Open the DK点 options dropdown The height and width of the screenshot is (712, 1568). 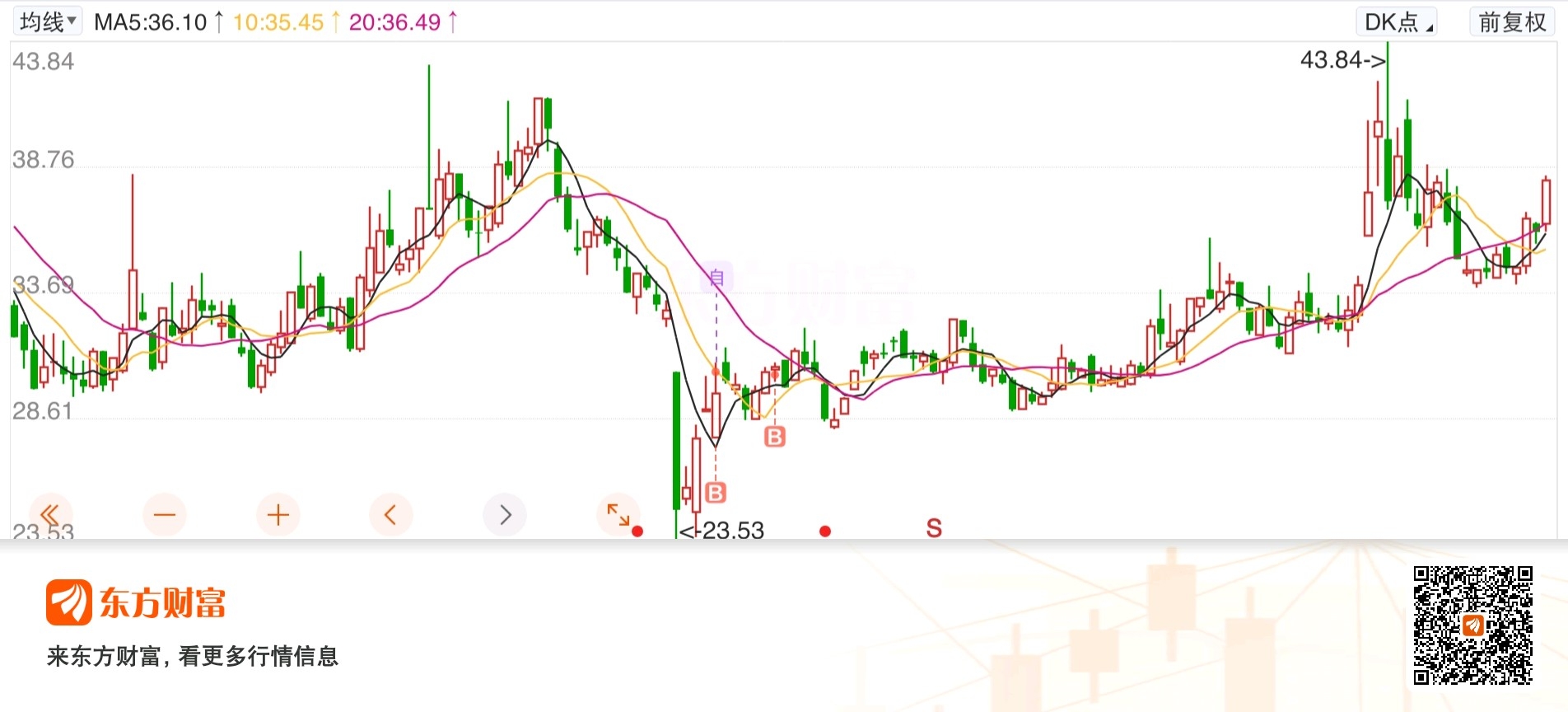1397,22
